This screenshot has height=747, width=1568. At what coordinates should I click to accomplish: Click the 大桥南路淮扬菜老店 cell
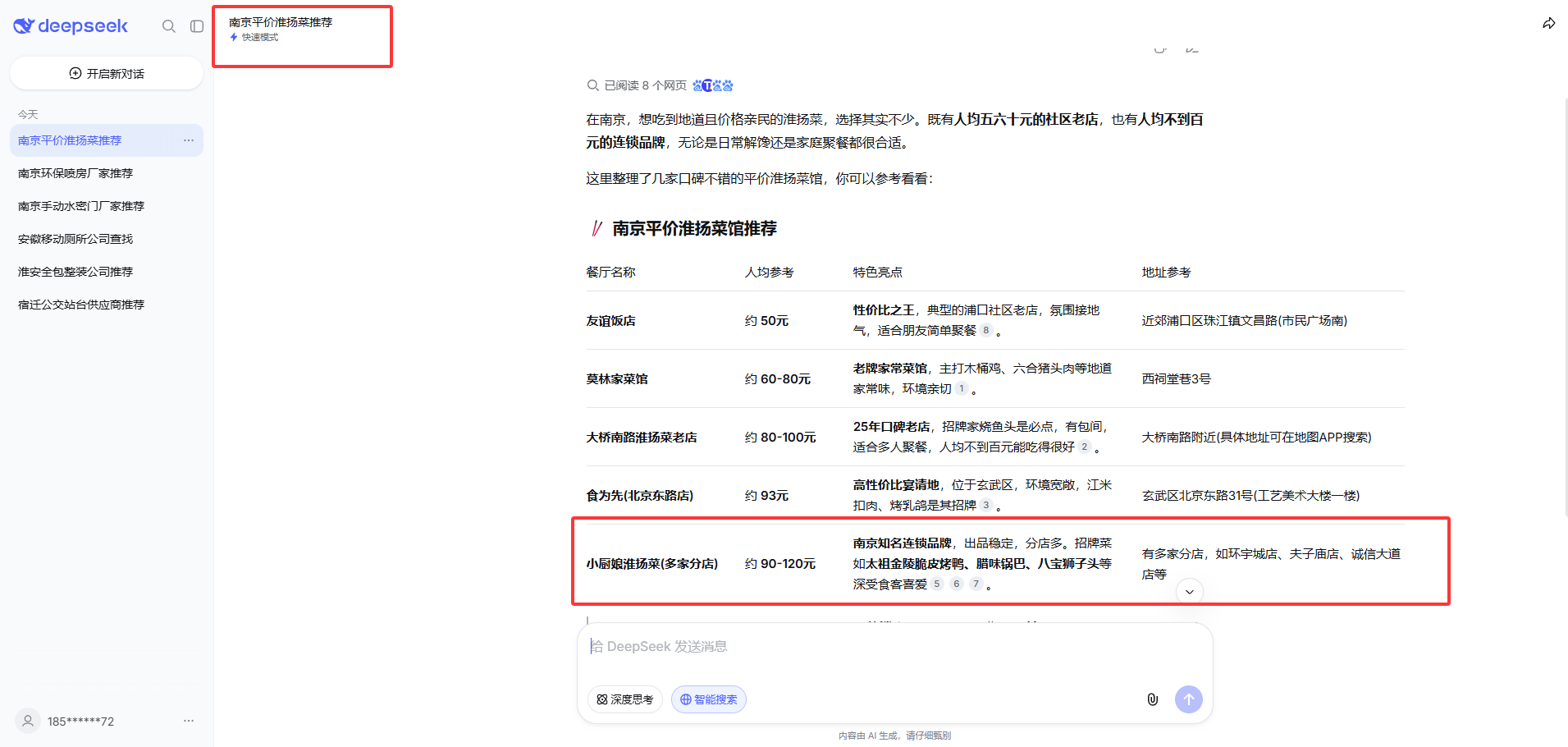pyautogui.click(x=642, y=437)
